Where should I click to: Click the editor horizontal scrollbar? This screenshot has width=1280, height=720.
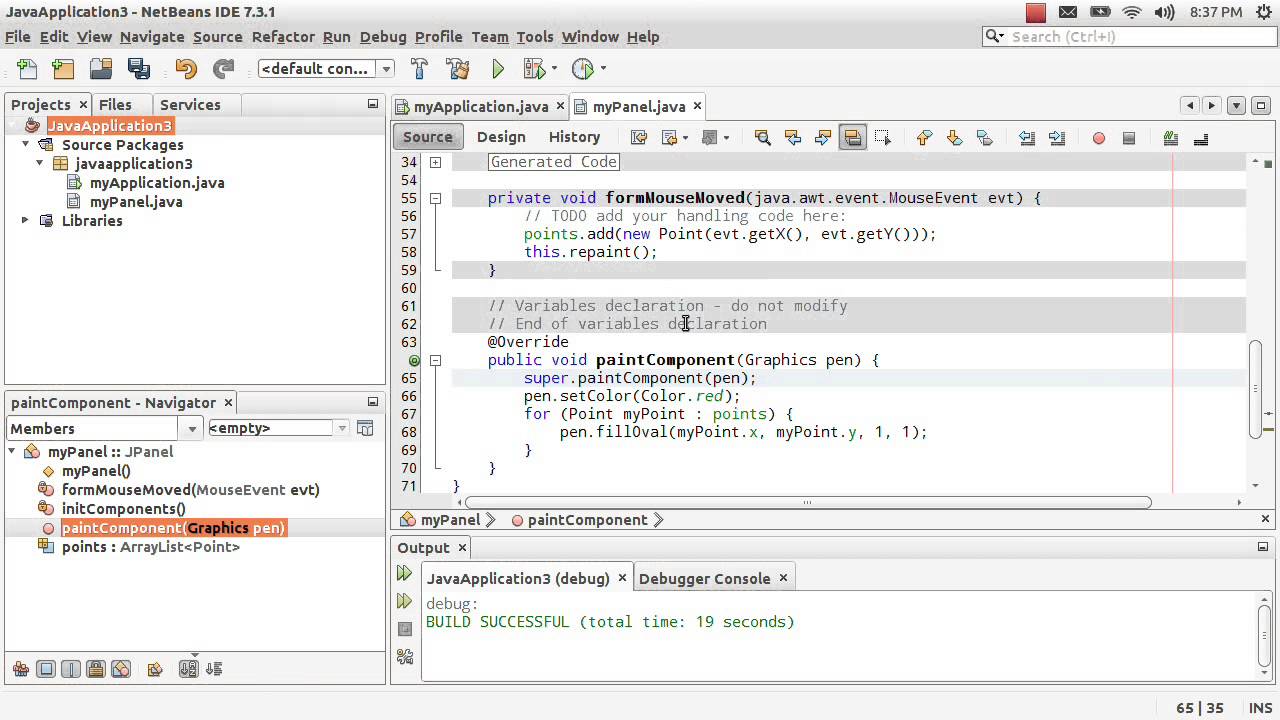coord(808,502)
